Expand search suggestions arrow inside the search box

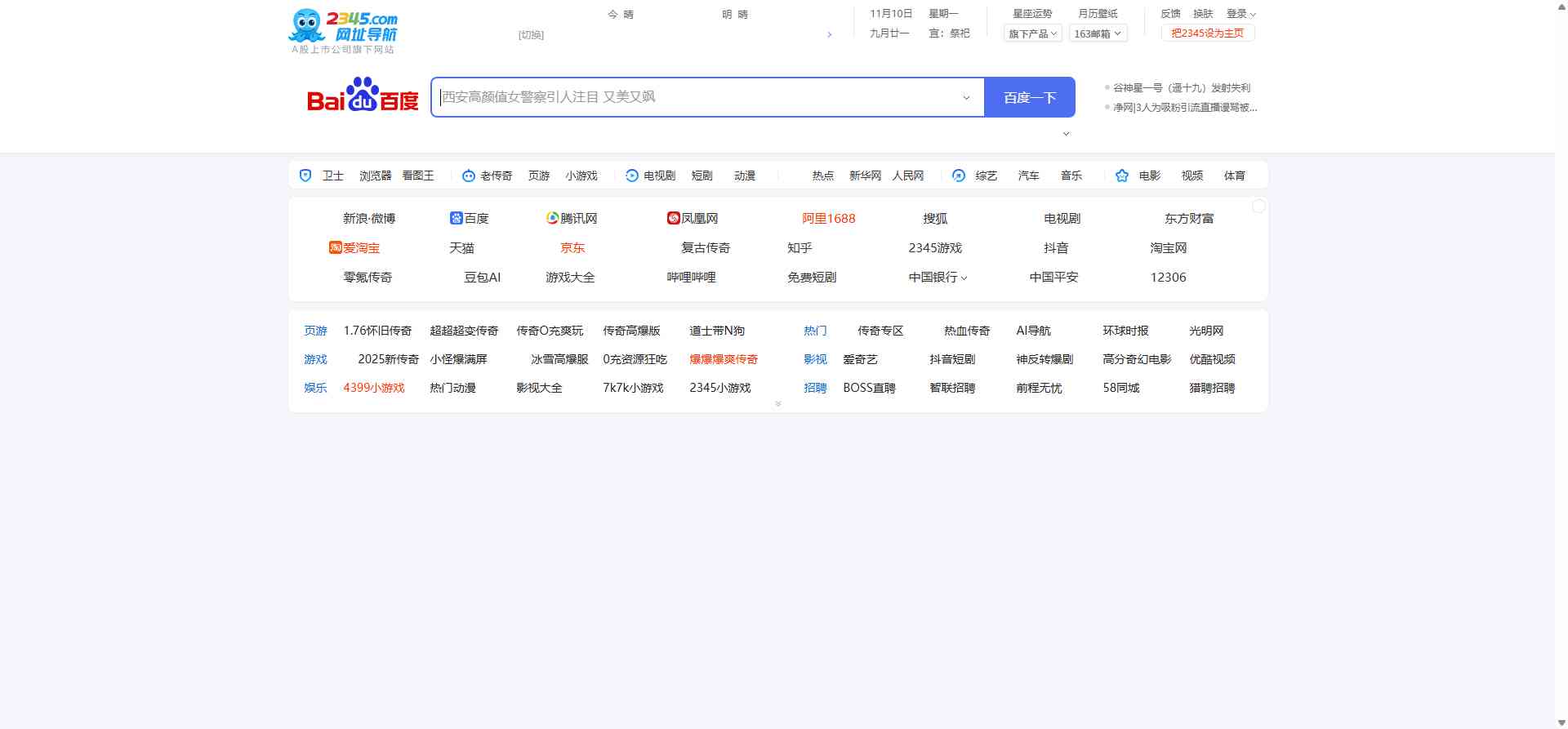966,98
